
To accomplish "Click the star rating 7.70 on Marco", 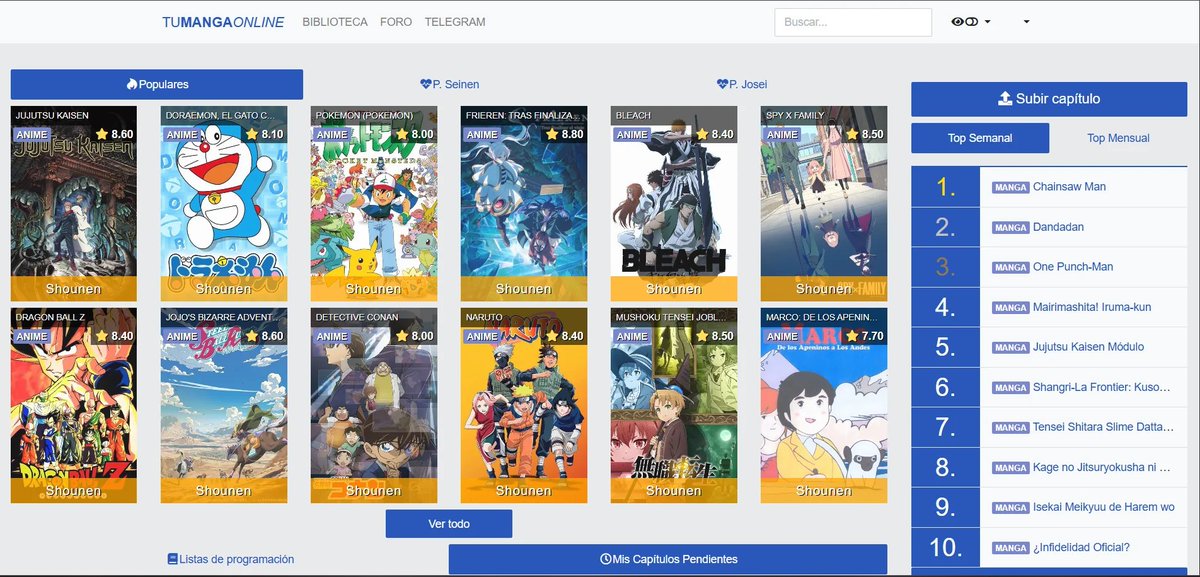I will point(865,336).
